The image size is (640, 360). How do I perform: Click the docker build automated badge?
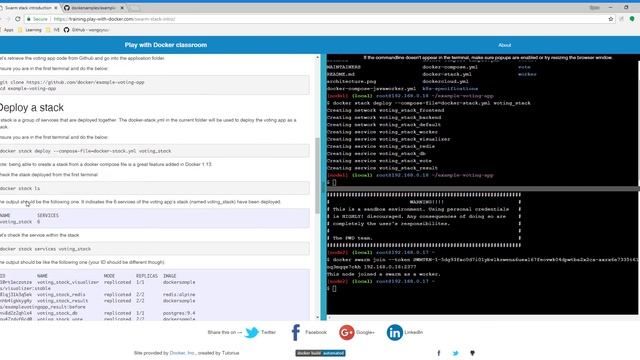tap(320, 353)
